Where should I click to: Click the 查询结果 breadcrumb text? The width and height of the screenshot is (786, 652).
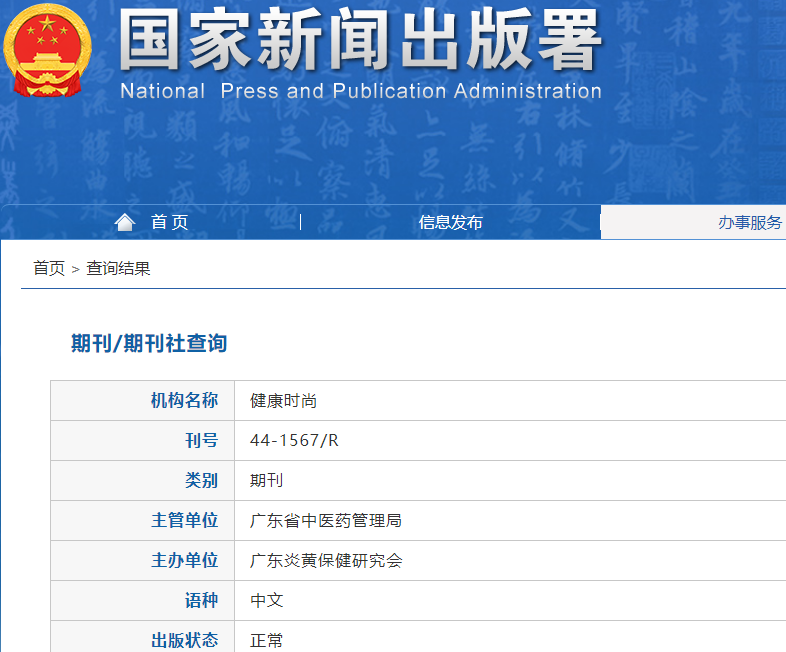pos(118,268)
